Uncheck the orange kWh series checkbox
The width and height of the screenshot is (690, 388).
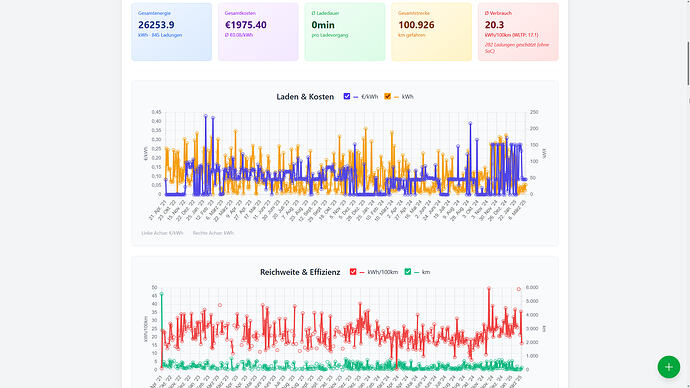387,96
